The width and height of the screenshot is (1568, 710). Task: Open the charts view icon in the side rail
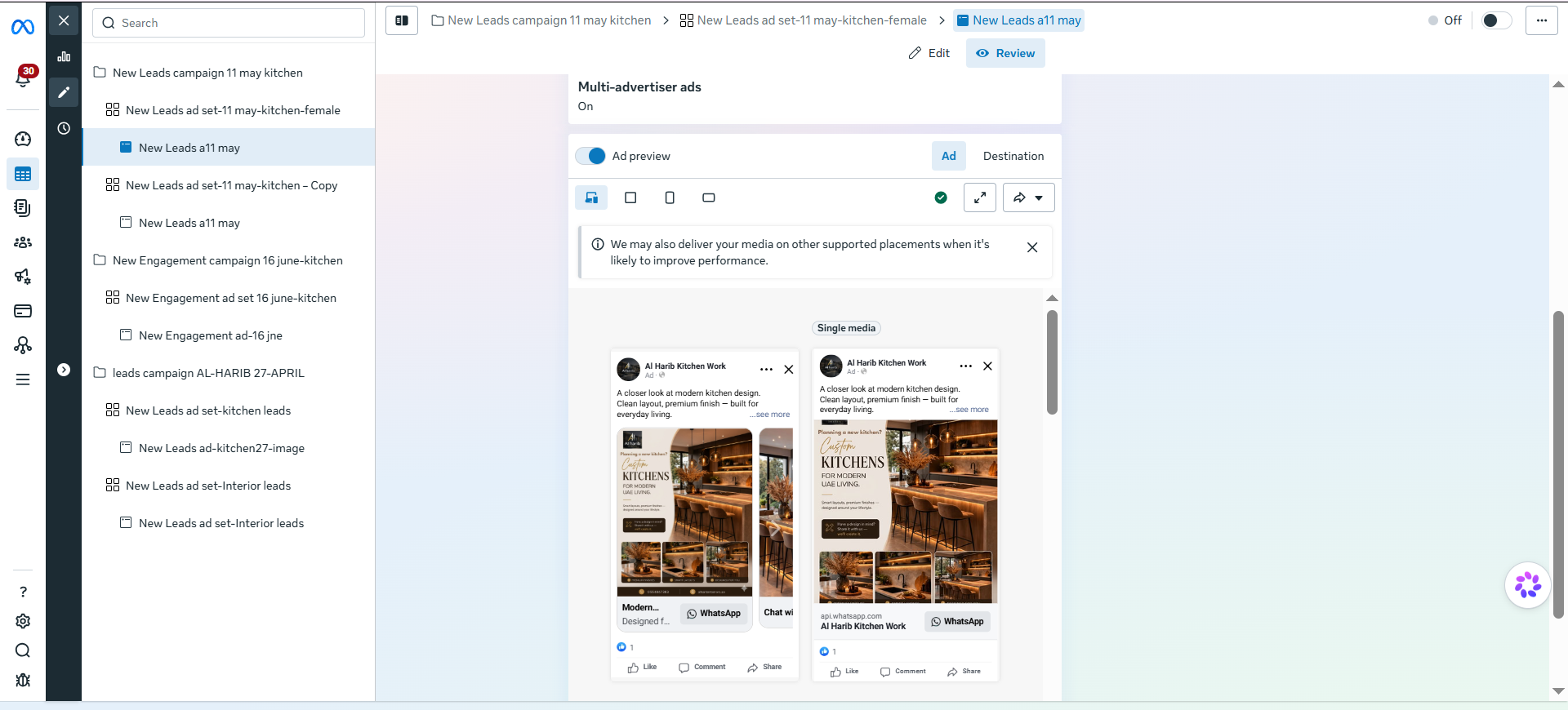coord(64,56)
